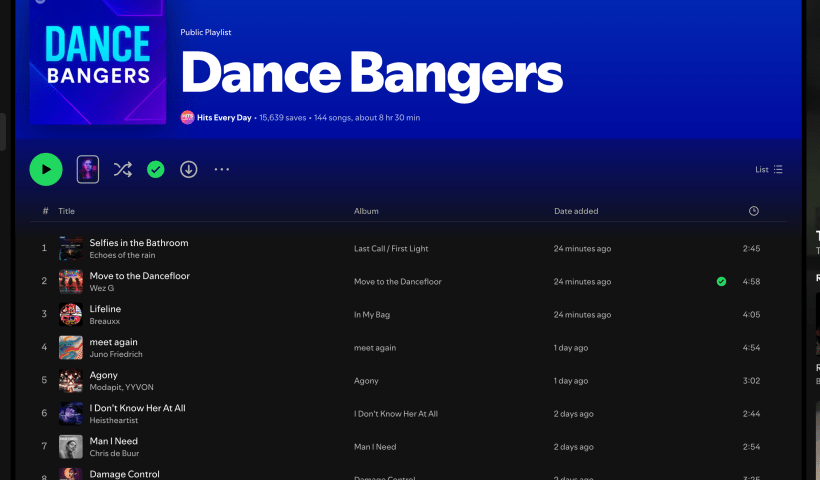
Task: Click the duration clock column header
Action: pos(753,211)
